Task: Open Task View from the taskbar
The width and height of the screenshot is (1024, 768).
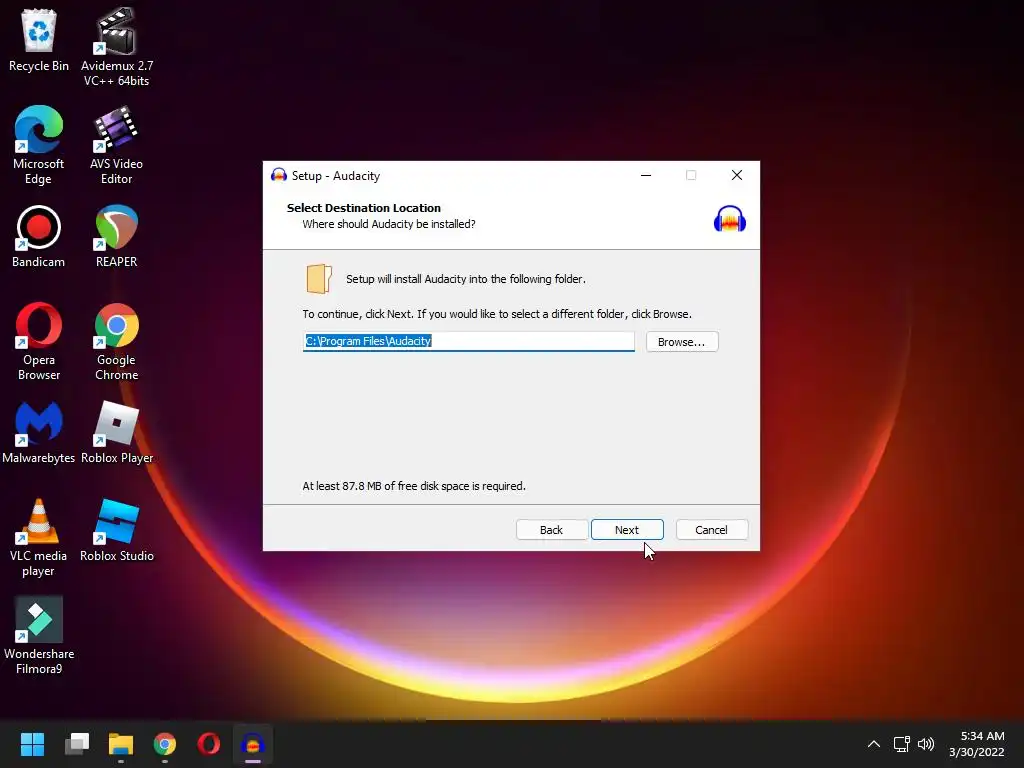Action: pos(77,744)
